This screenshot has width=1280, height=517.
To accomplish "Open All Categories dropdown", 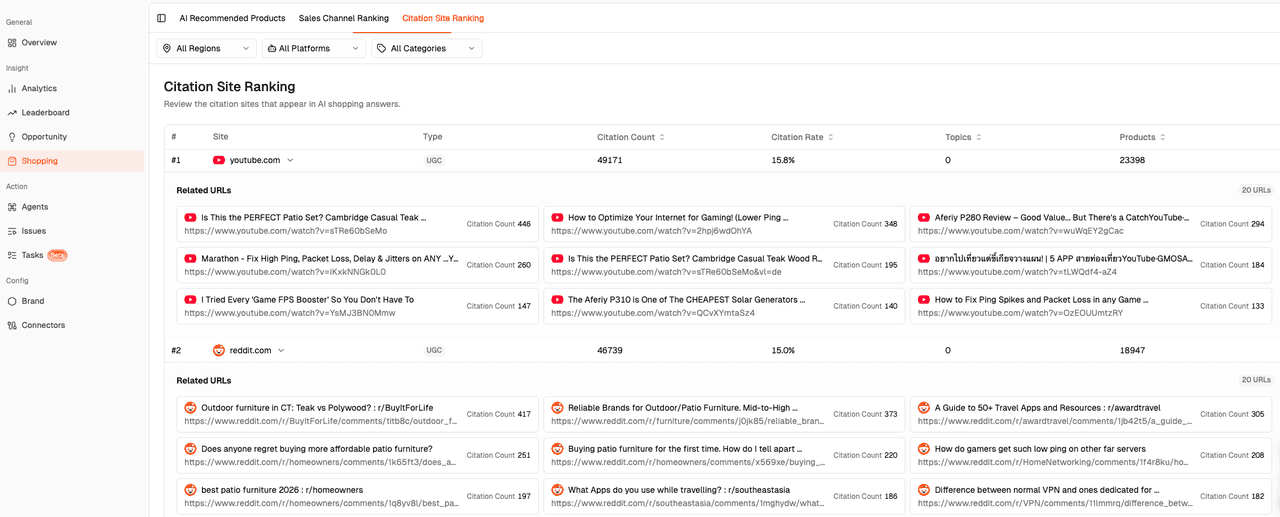I will [x=427, y=48].
